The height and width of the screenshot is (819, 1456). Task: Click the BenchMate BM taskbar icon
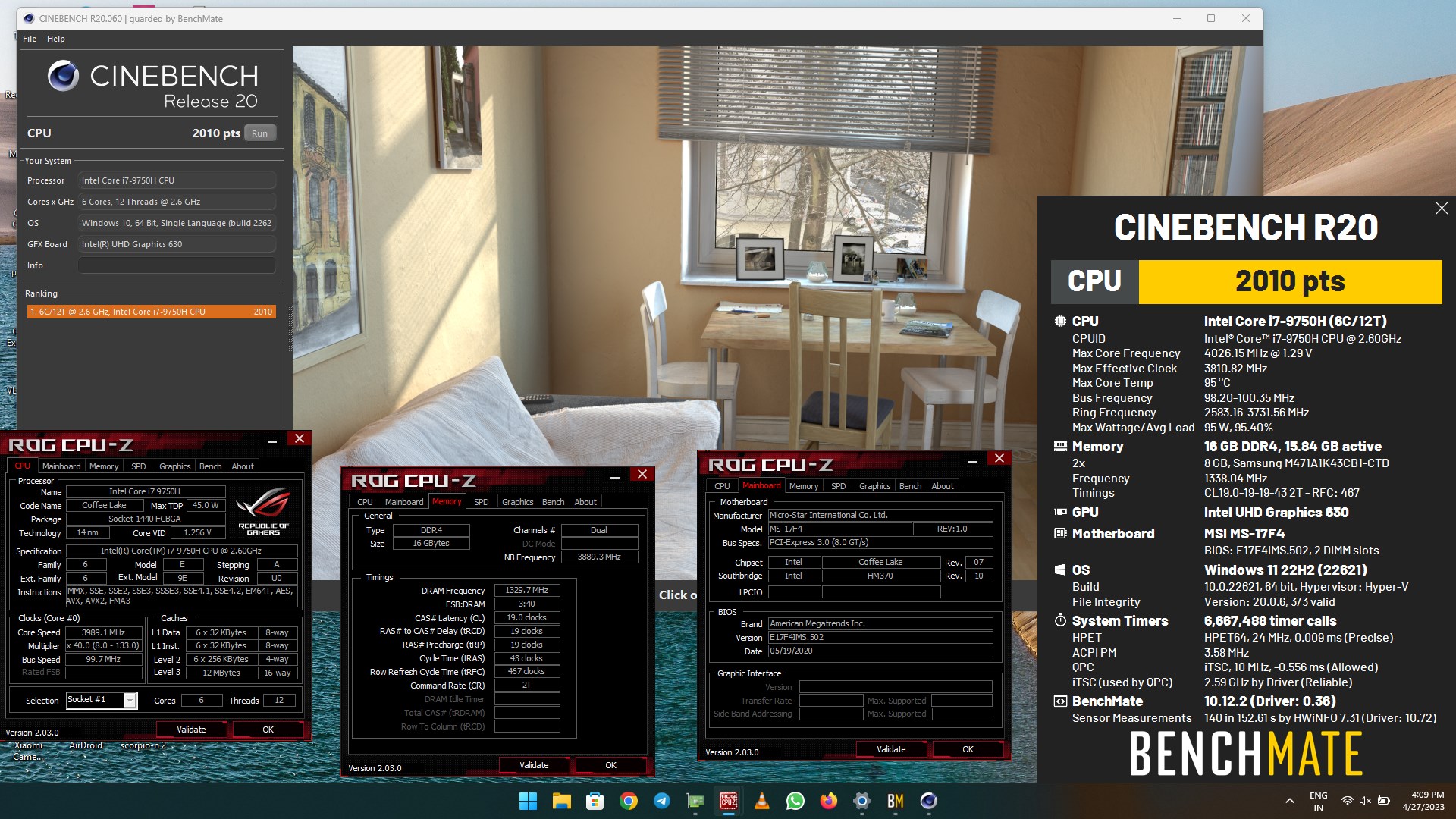click(x=896, y=801)
